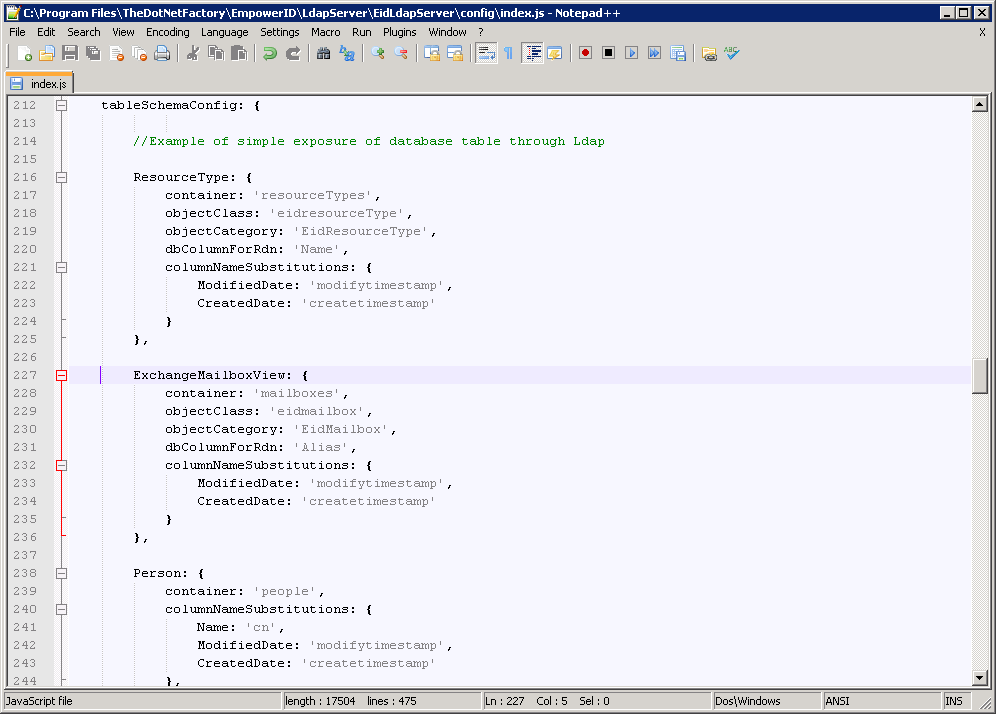Collapse the ExchangeMailboxView code block
The width and height of the screenshot is (996, 714).
click(61, 376)
